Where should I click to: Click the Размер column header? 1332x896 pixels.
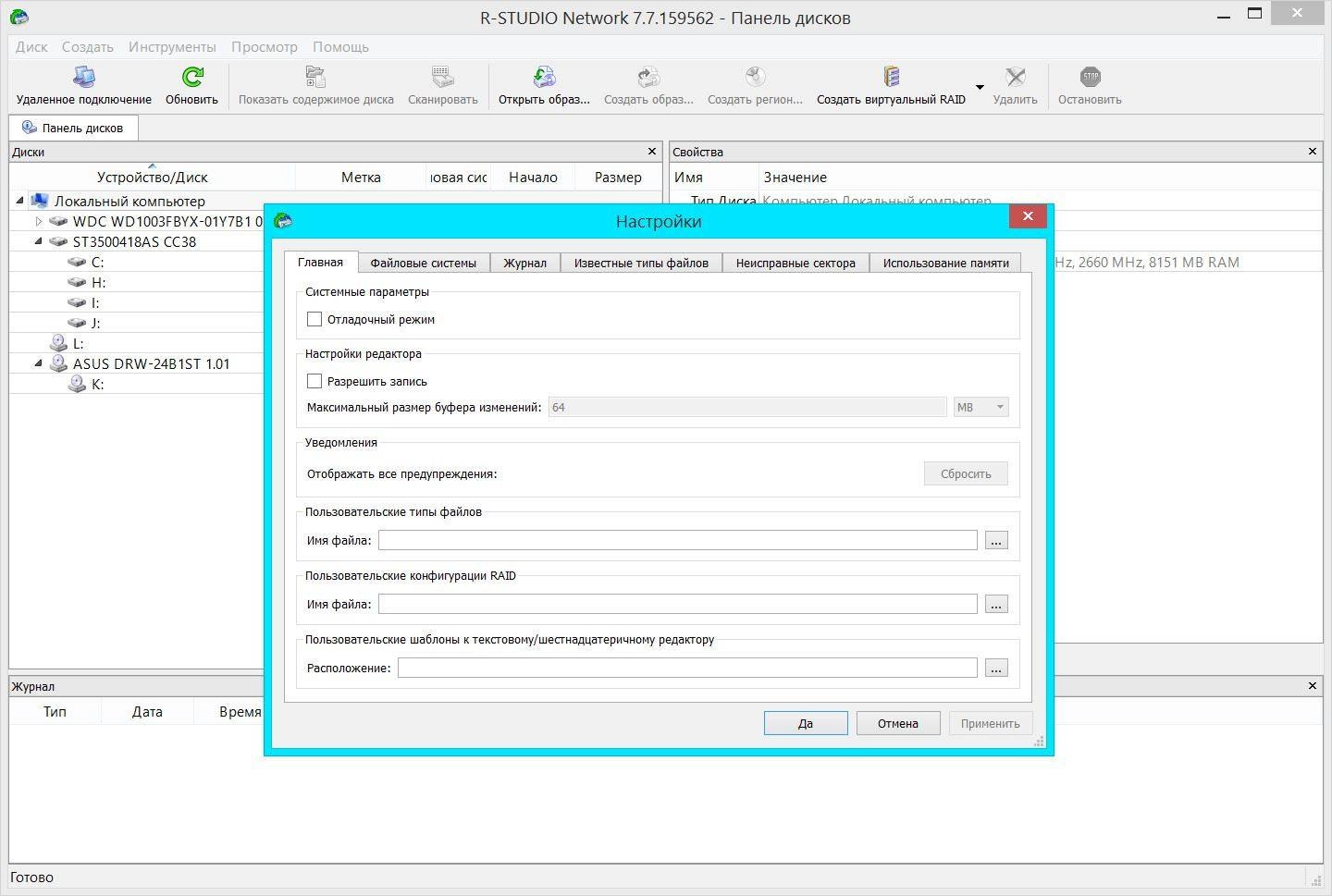pos(618,177)
